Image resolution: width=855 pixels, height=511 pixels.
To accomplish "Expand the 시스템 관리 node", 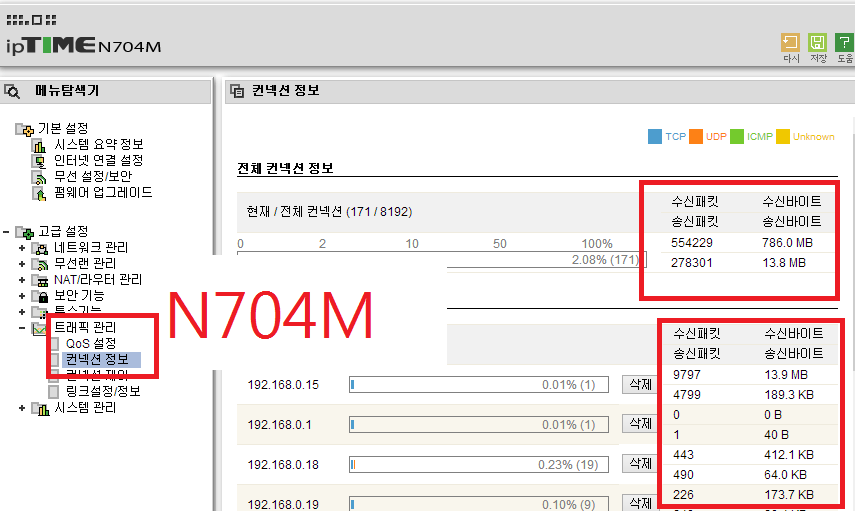I will 22,408.
